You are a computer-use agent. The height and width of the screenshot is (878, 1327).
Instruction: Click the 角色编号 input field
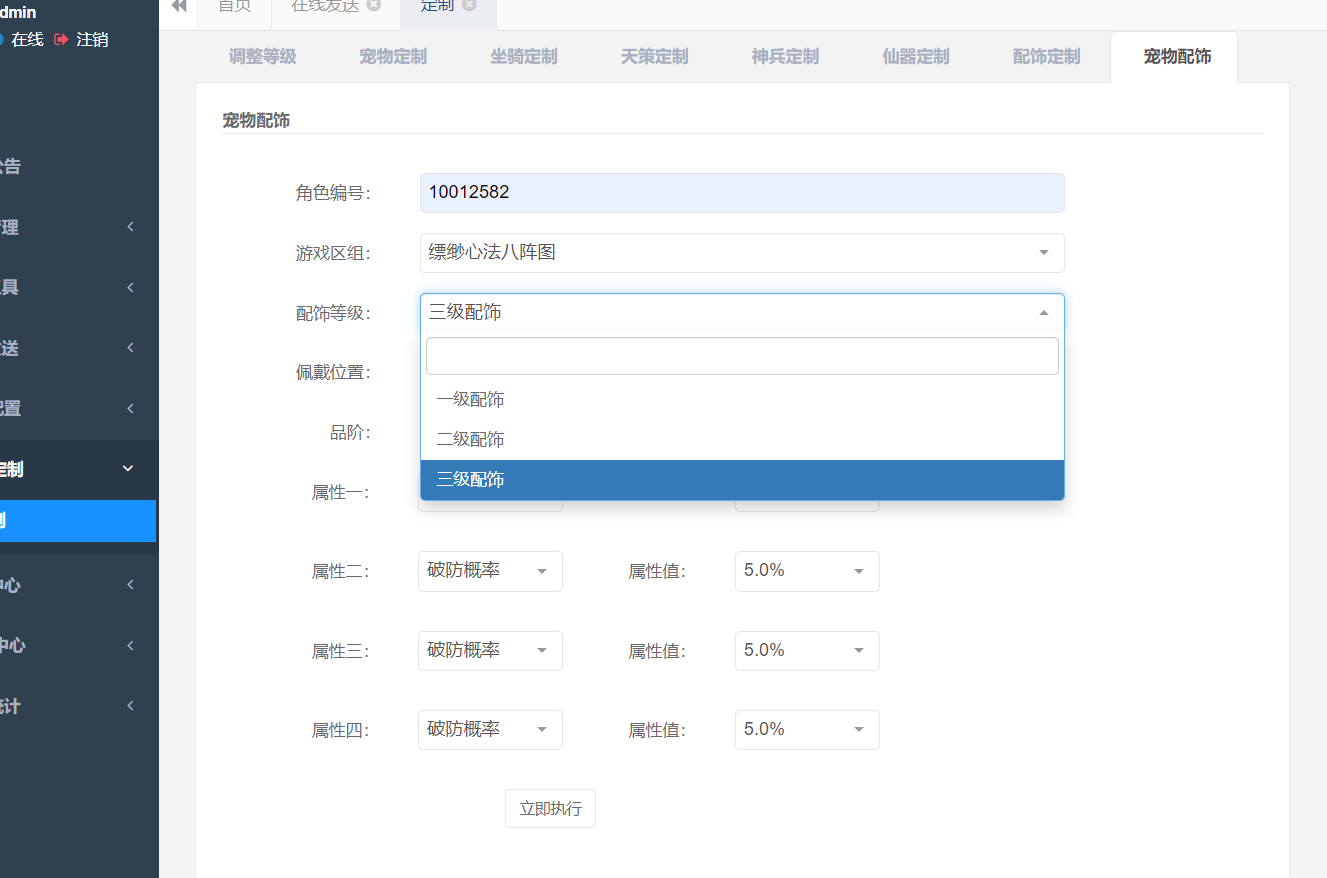[x=742, y=193]
